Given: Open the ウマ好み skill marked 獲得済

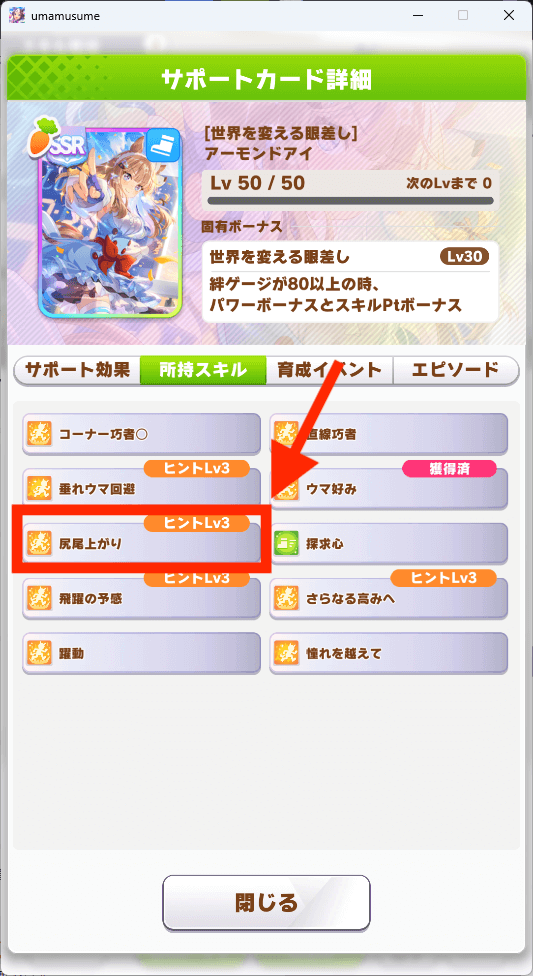Looking at the screenshot, I should point(389,489).
